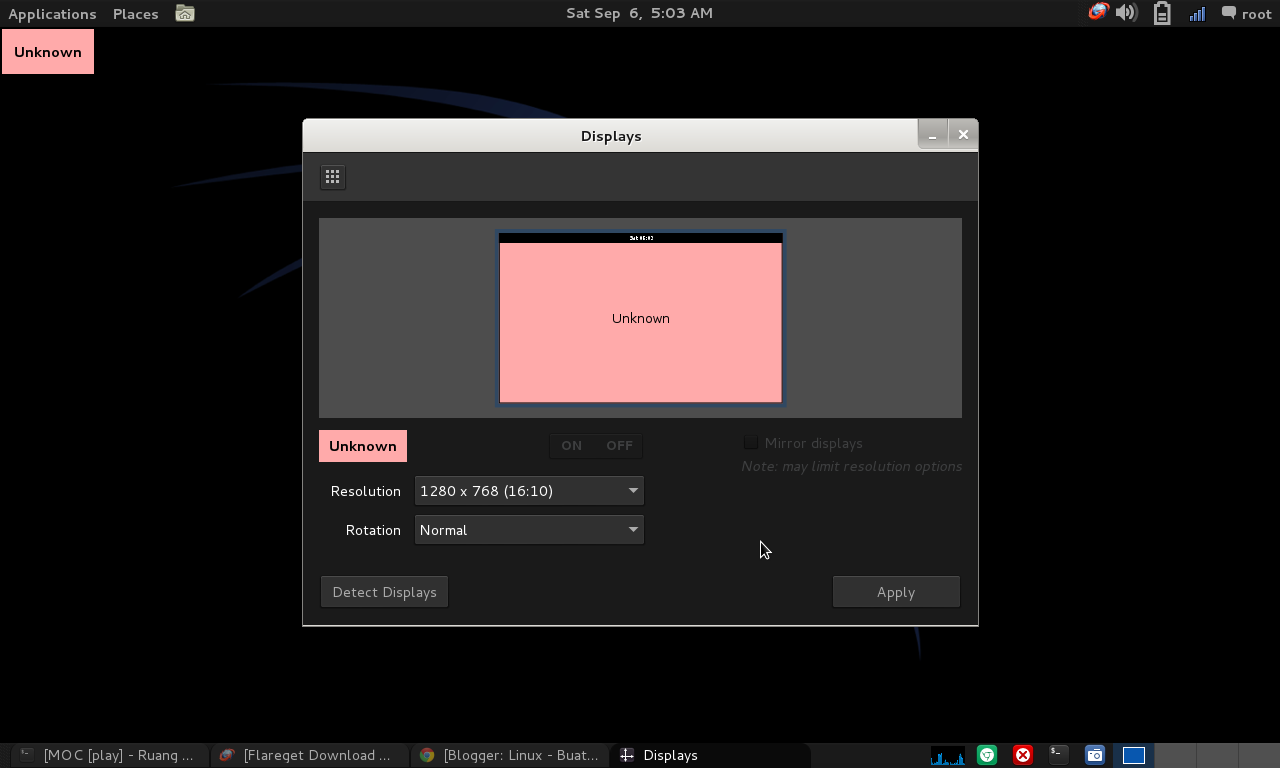Click the blue camera screenshot icon
Screen dimensions: 1280x768
coord(1094,755)
